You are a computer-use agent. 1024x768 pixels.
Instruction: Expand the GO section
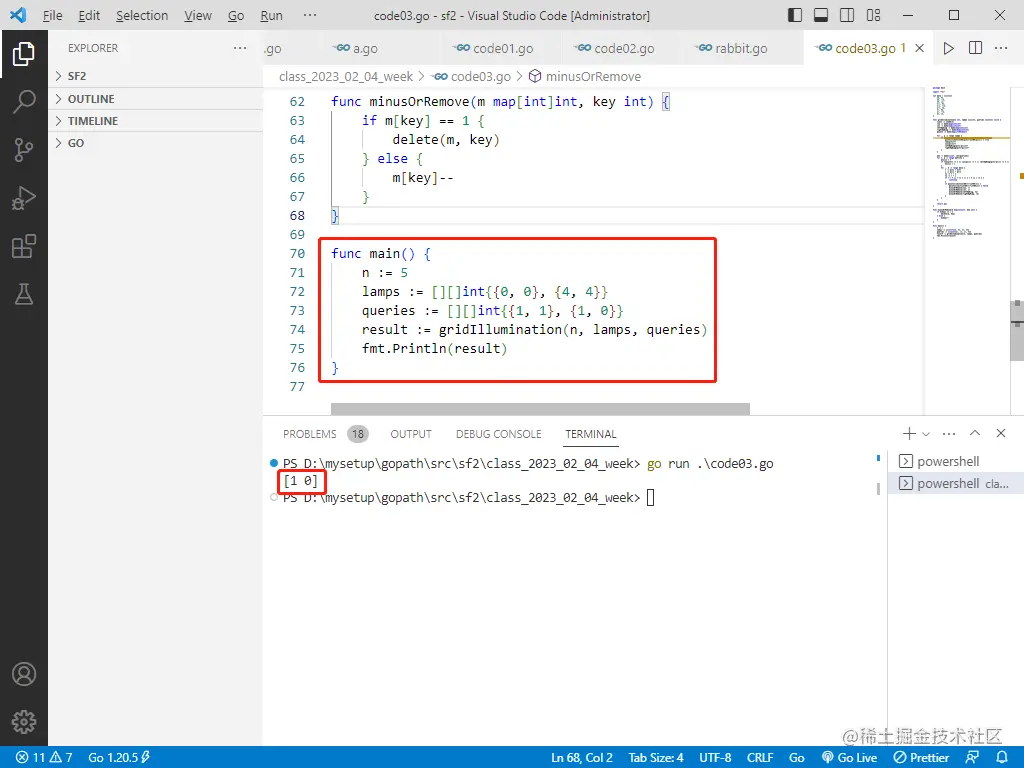[155, 143]
